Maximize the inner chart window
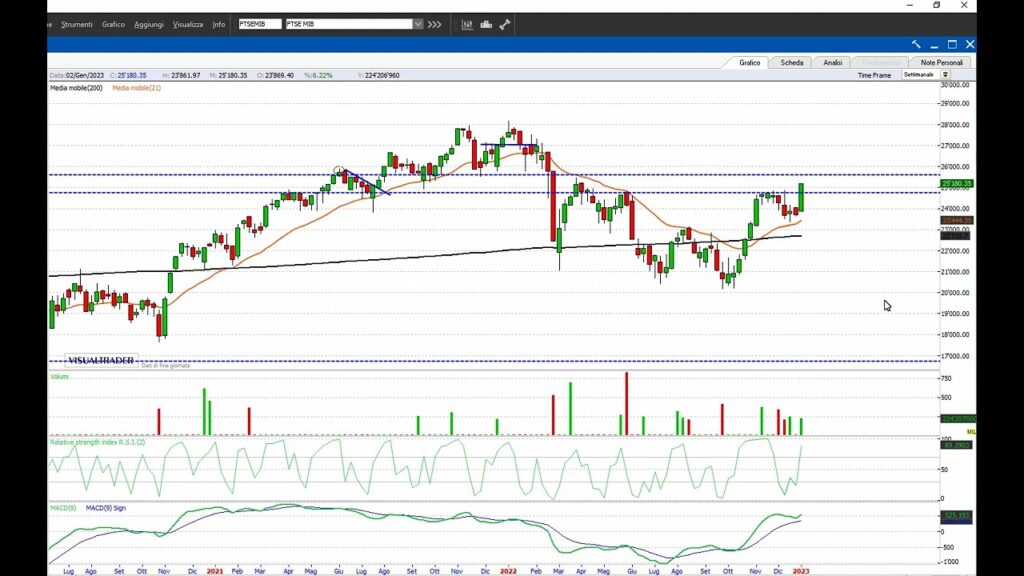The image size is (1024, 576). (x=952, y=44)
